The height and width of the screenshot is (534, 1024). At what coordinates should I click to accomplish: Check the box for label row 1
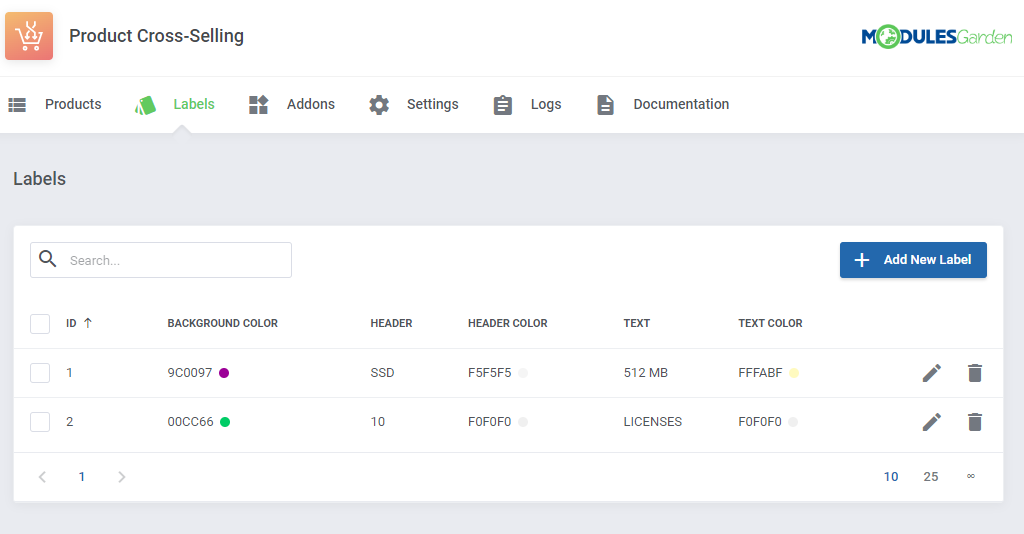(x=40, y=373)
